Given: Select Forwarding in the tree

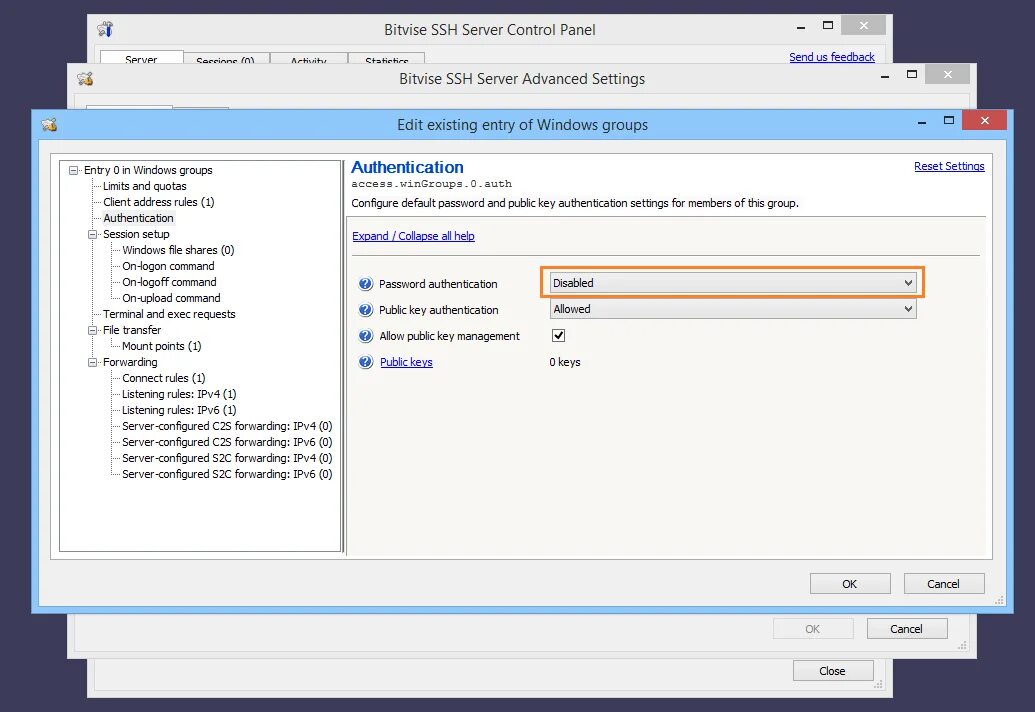Looking at the screenshot, I should click(x=130, y=362).
